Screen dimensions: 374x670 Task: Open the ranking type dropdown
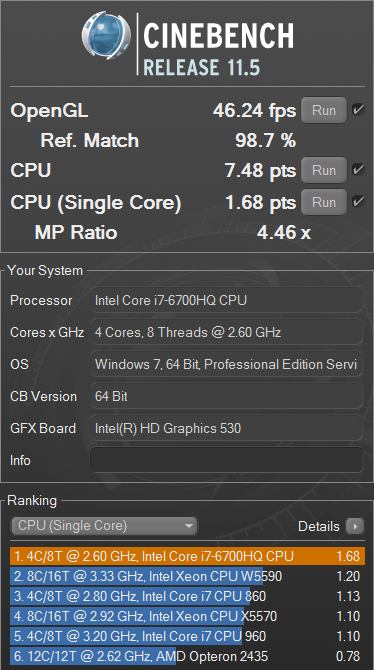point(104,526)
